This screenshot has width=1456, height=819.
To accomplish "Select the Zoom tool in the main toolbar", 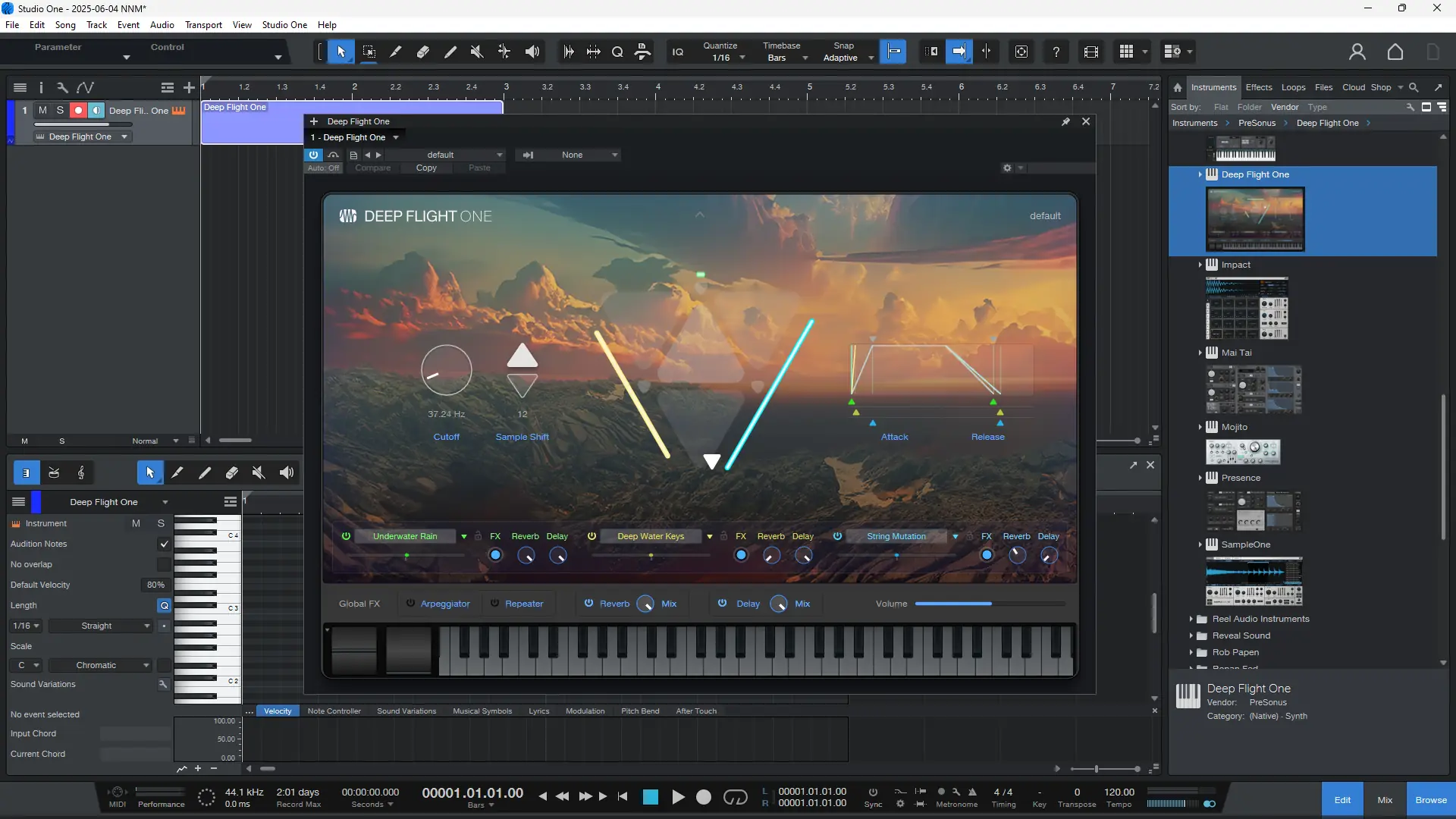I will (618, 51).
